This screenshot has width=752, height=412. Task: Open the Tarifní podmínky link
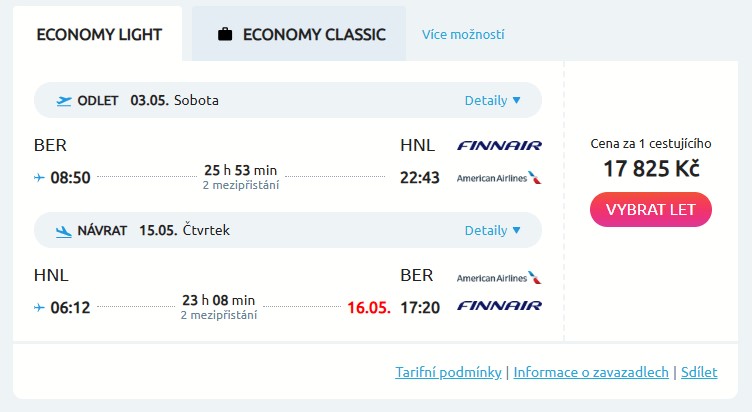click(448, 372)
